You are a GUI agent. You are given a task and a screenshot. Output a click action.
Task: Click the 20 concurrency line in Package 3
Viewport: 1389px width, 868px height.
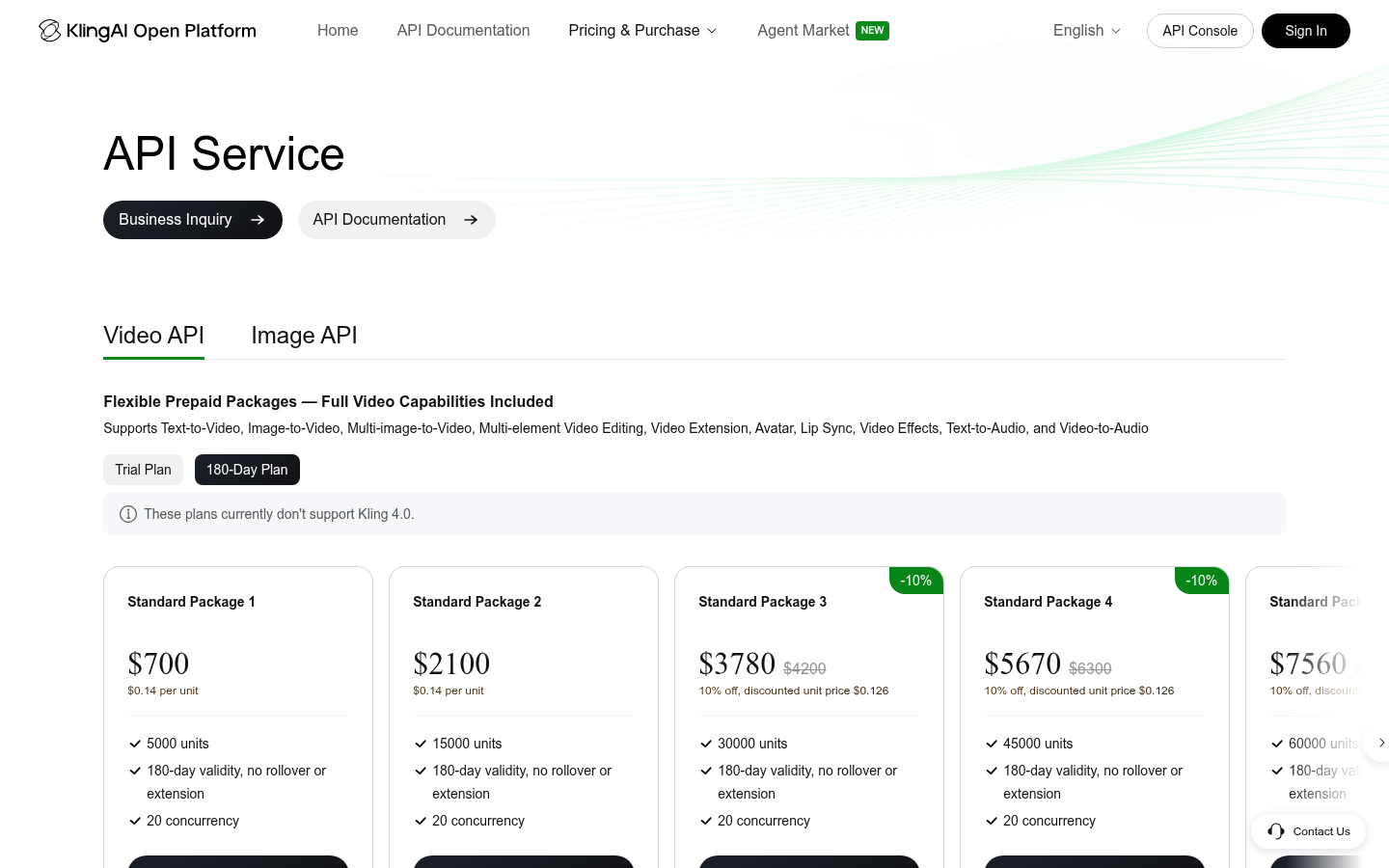click(x=764, y=821)
